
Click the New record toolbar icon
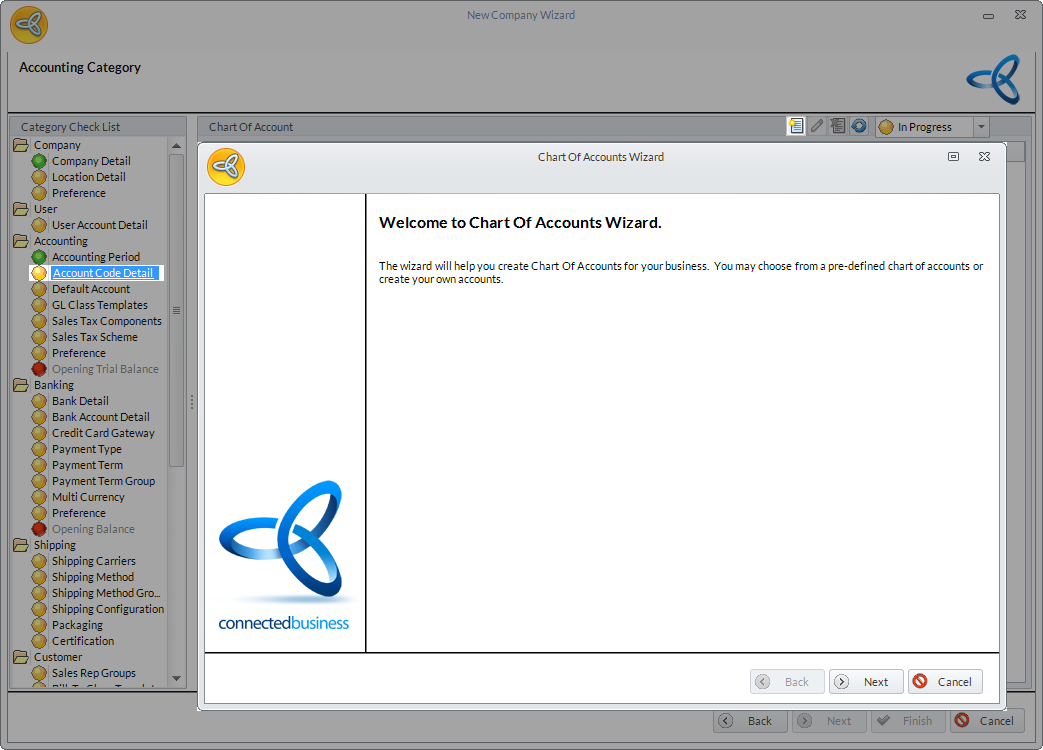tap(796, 126)
